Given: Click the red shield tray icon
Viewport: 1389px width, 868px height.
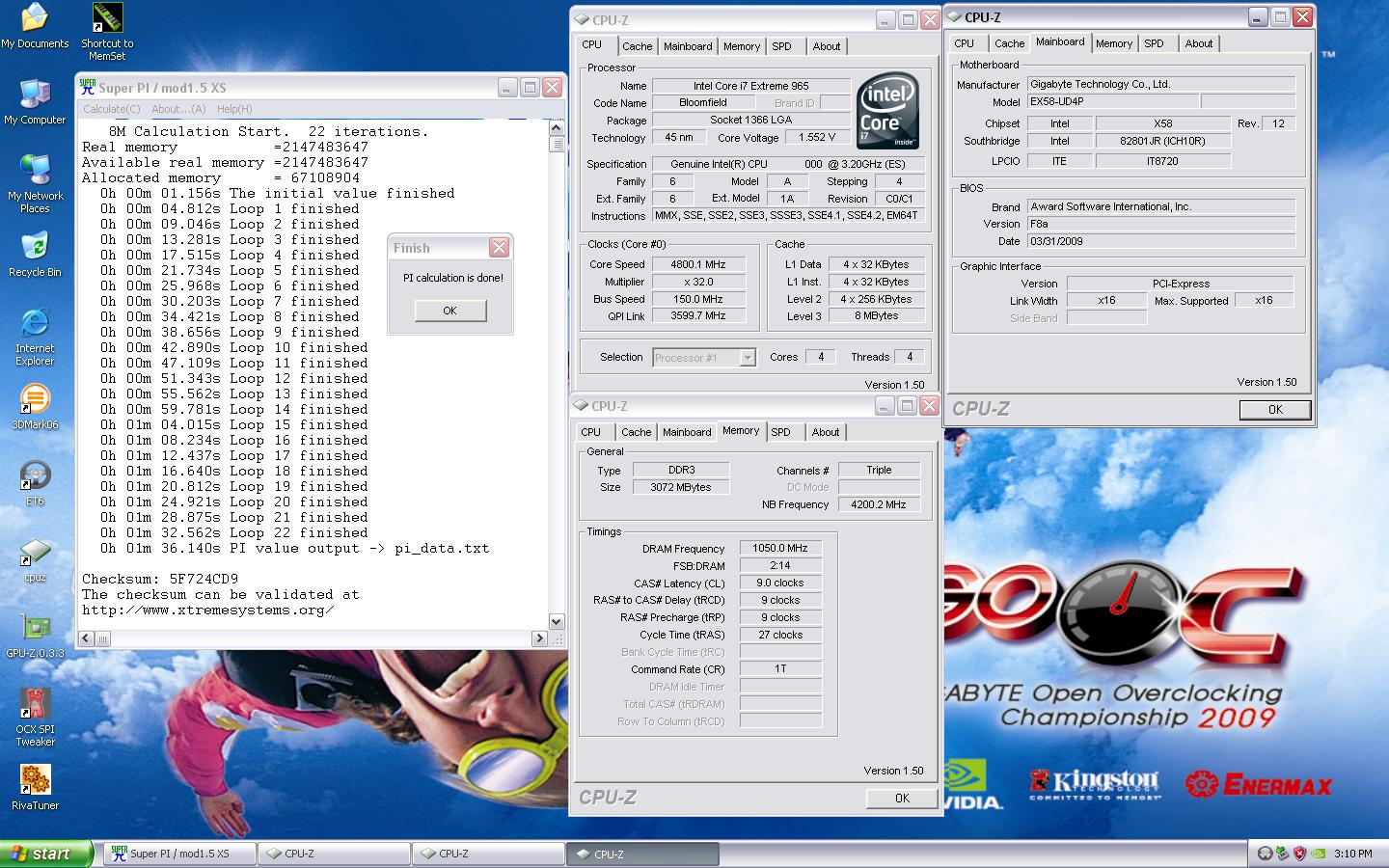Looking at the screenshot, I should (1299, 854).
